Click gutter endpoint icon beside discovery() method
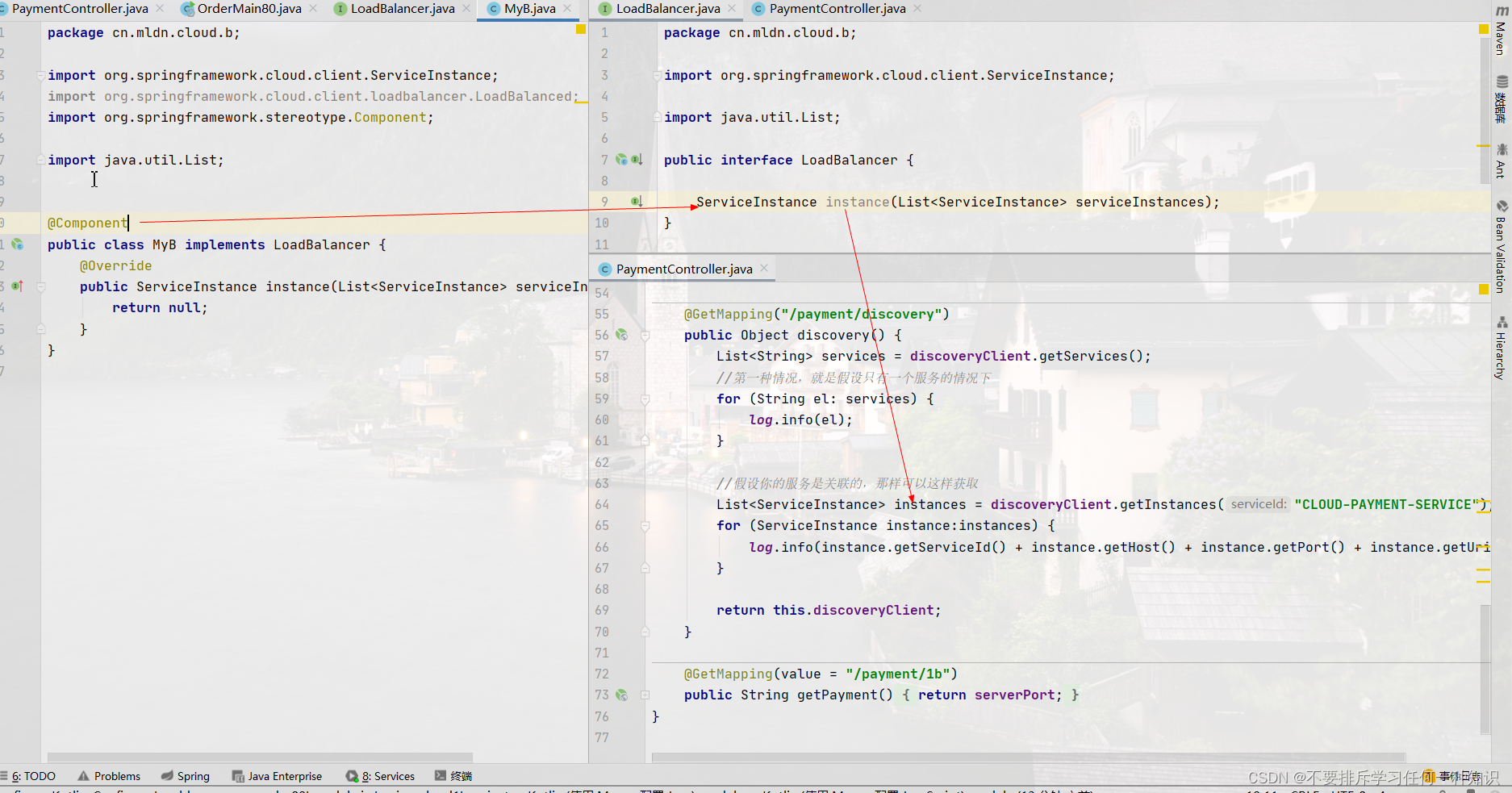 coord(621,335)
